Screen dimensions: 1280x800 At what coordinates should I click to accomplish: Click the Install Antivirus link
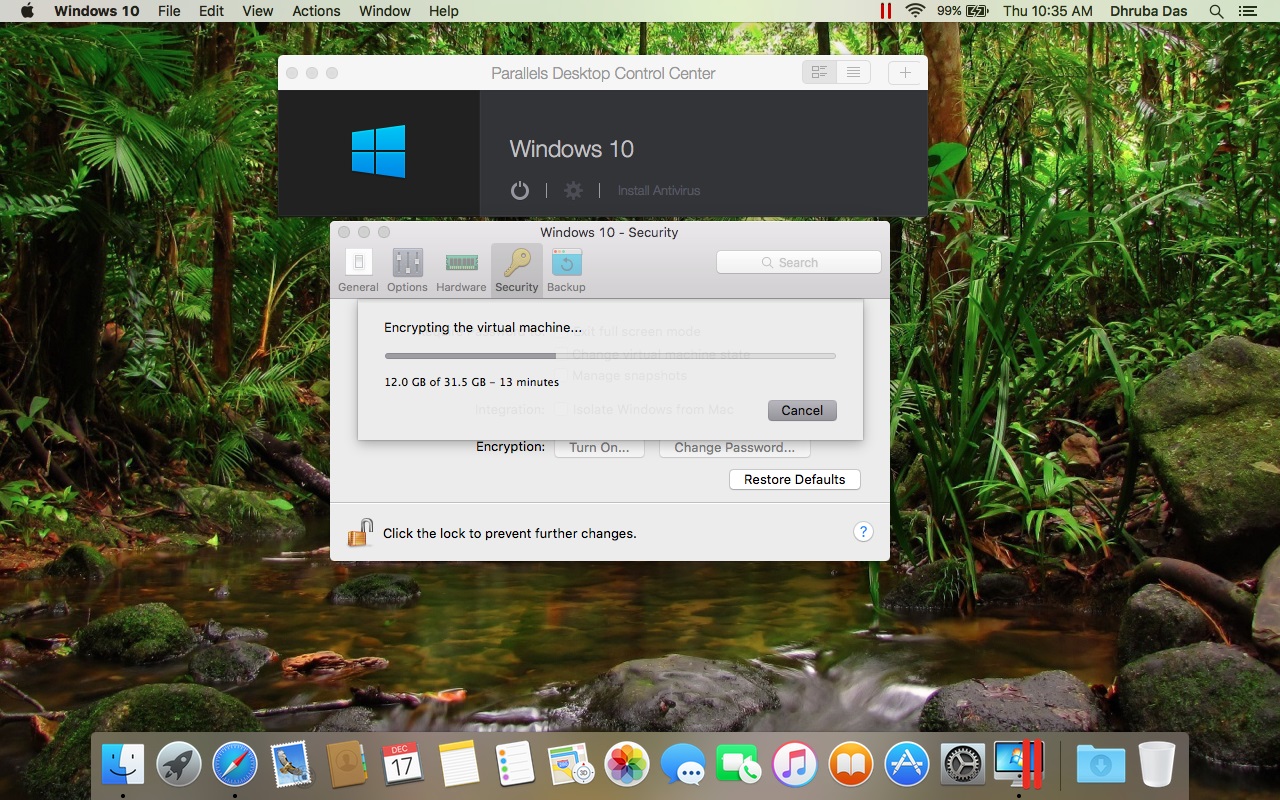(658, 190)
